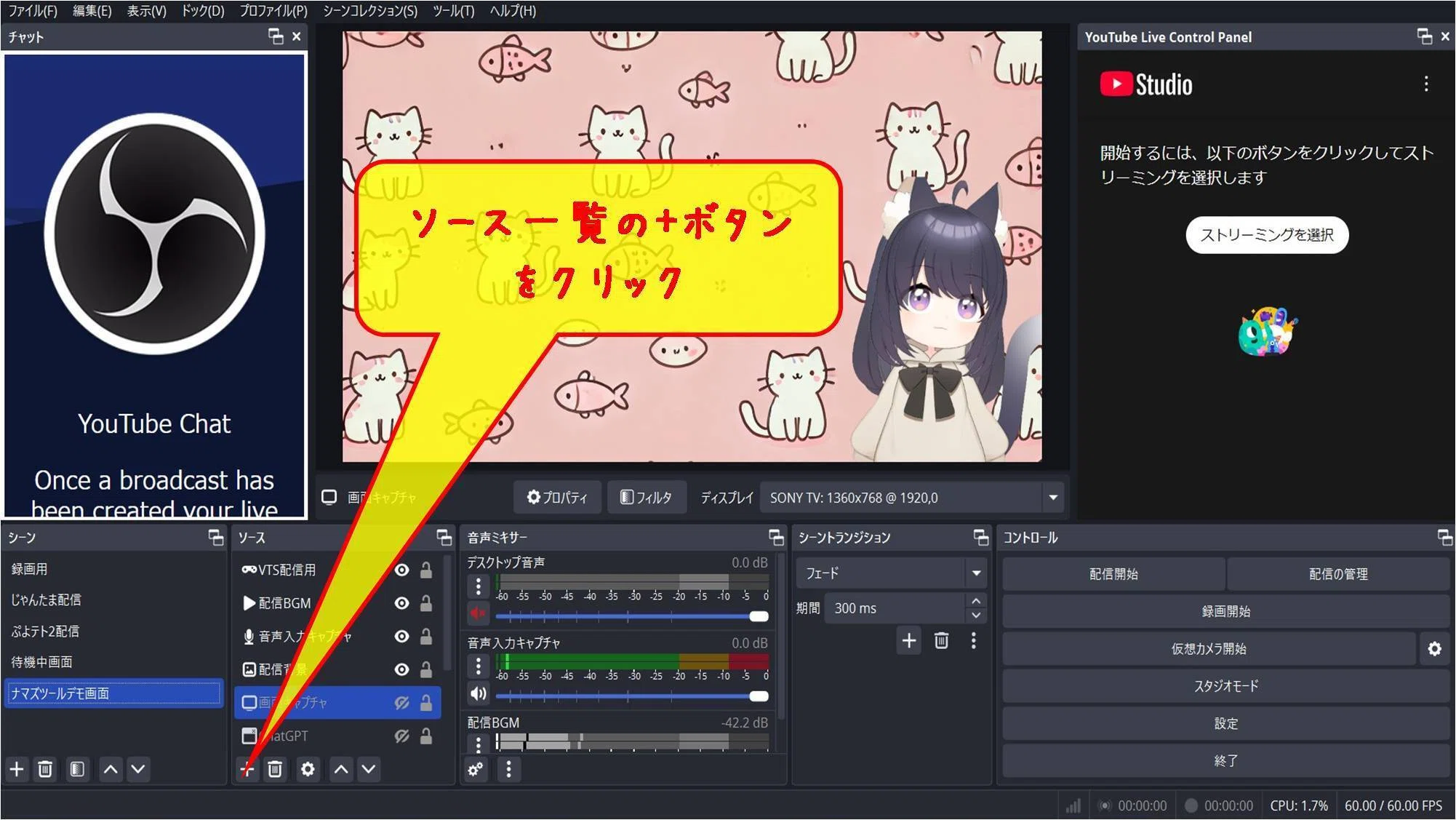Open デスクトップ音声 channel options dots
The image size is (1456, 820).
click(x=478, y=586)
